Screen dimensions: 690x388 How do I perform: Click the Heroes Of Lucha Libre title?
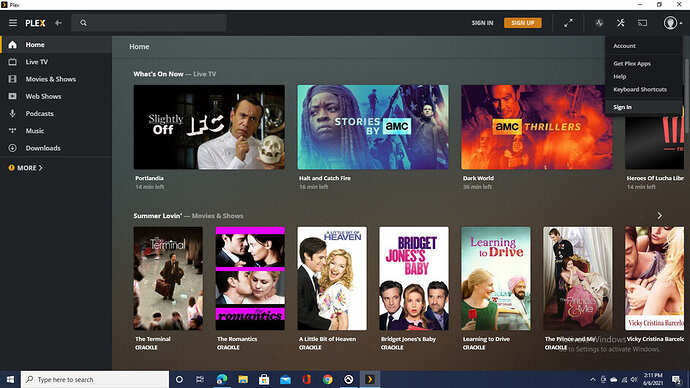(x=655, y=178)
